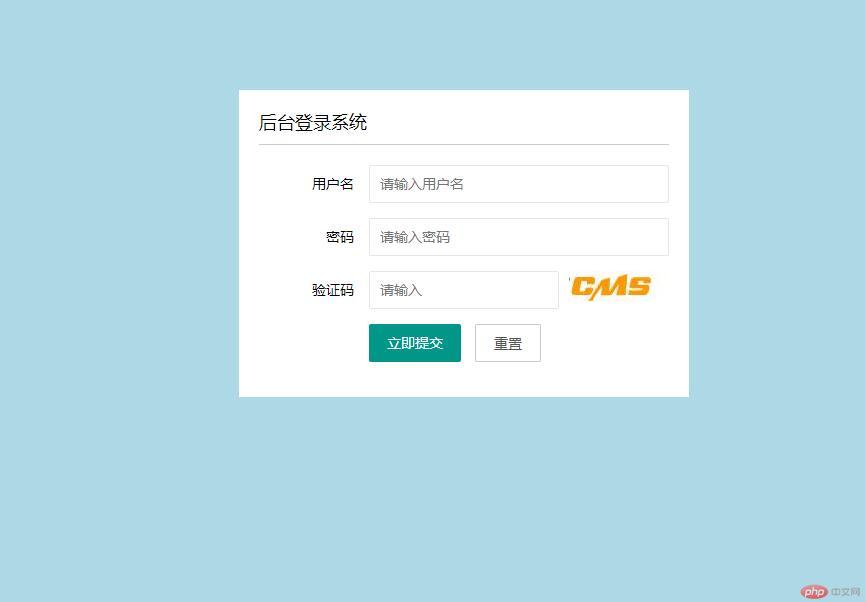This screenshot has width=865, height=602.
Task: Focus the 密码 password input field
Action: click(519, 237)
